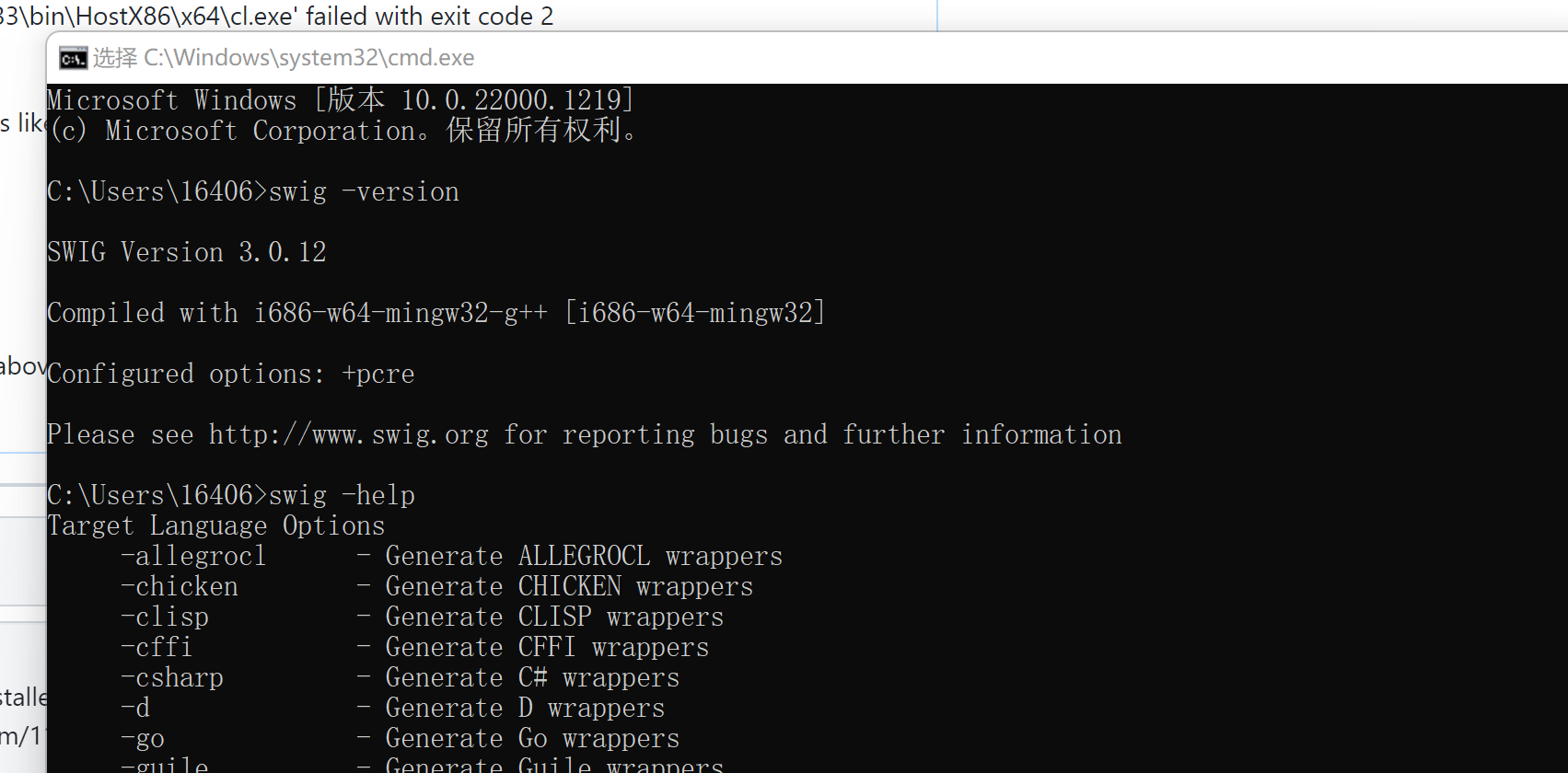Click the '-allegrocl' option in the help output
Viewport: 1568px width, 773px height.
point(193,555)
